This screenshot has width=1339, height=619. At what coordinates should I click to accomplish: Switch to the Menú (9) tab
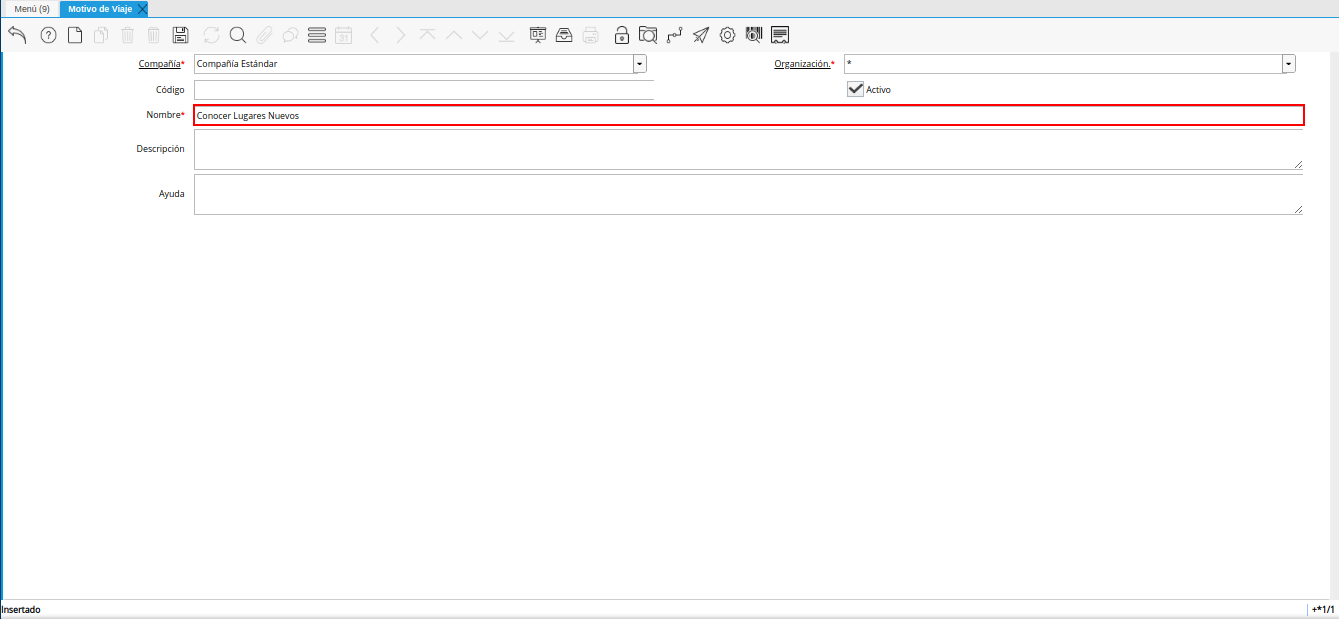tap(32, 8)
